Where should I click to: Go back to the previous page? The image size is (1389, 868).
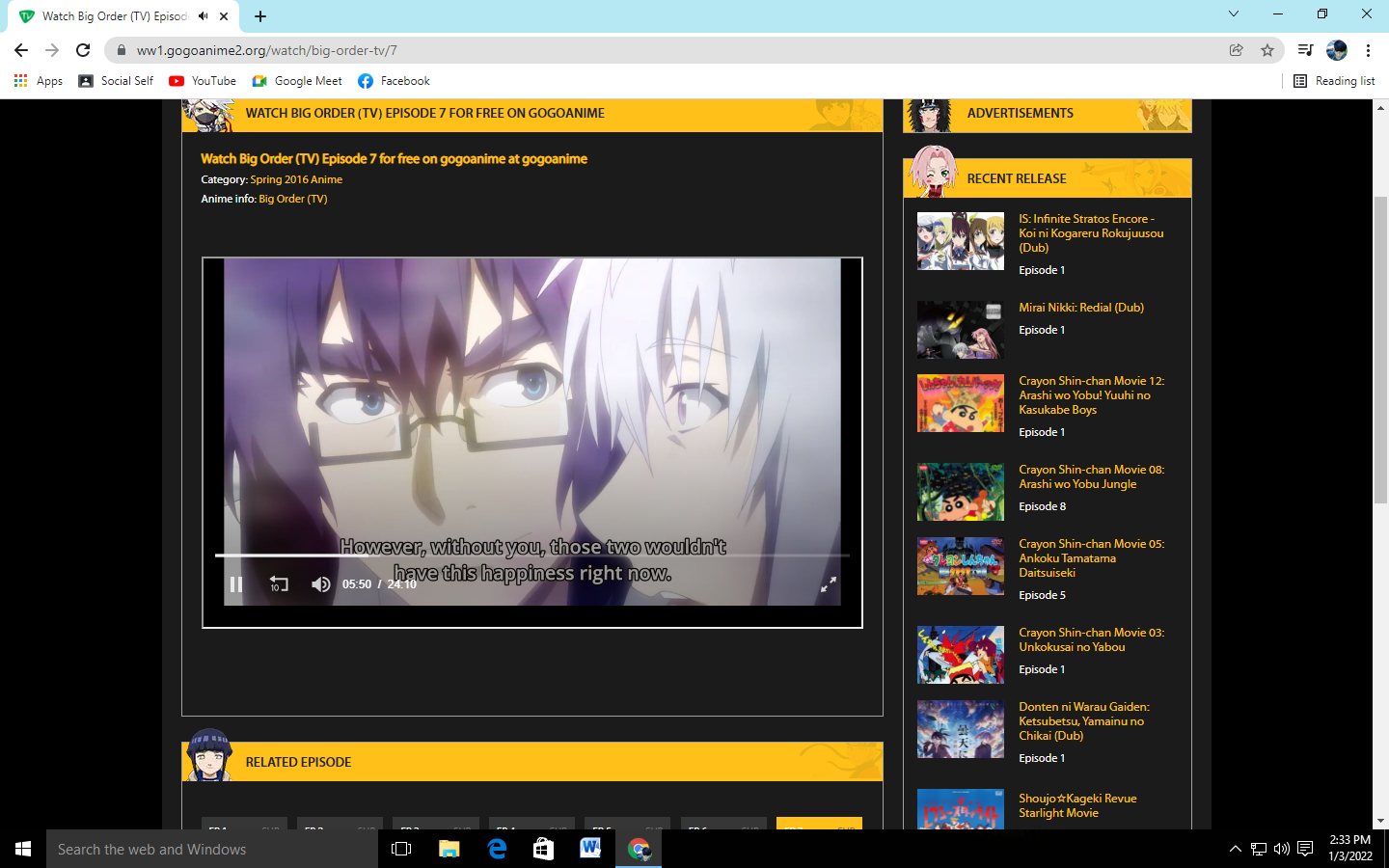21,50
